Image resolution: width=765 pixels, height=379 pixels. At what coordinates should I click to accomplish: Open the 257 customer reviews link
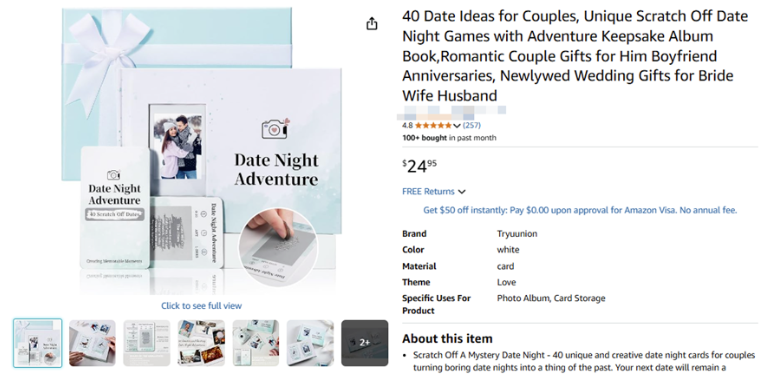(x=472, y=125)
